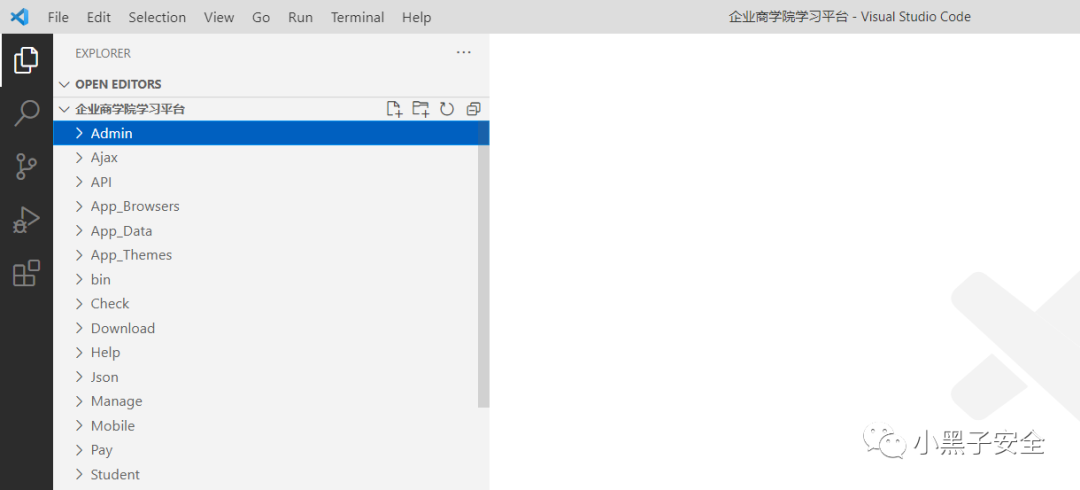The width and height of the screenshot is (1080, 490).
Task: Open the Help menu
Action: (x=416, y=17)
